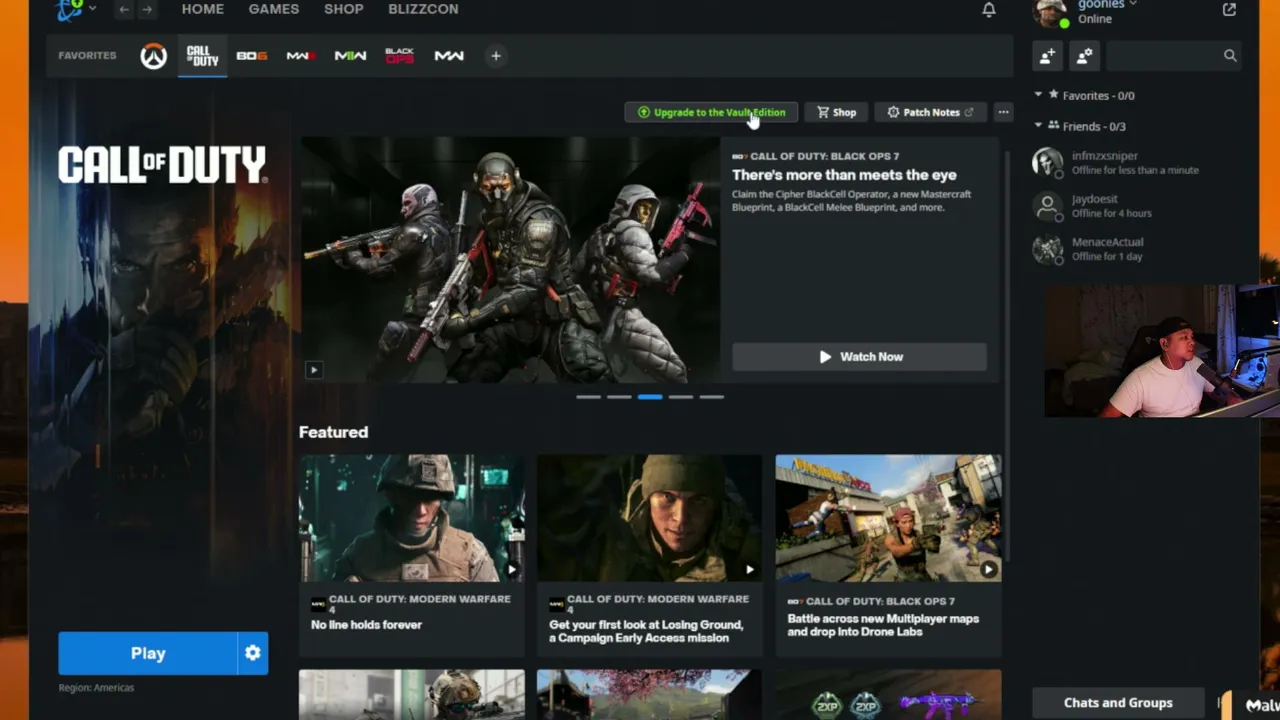1280x720 pixels.
Task: Open the Losing Ground campaign thumbnail
Action: click(650, 518)
